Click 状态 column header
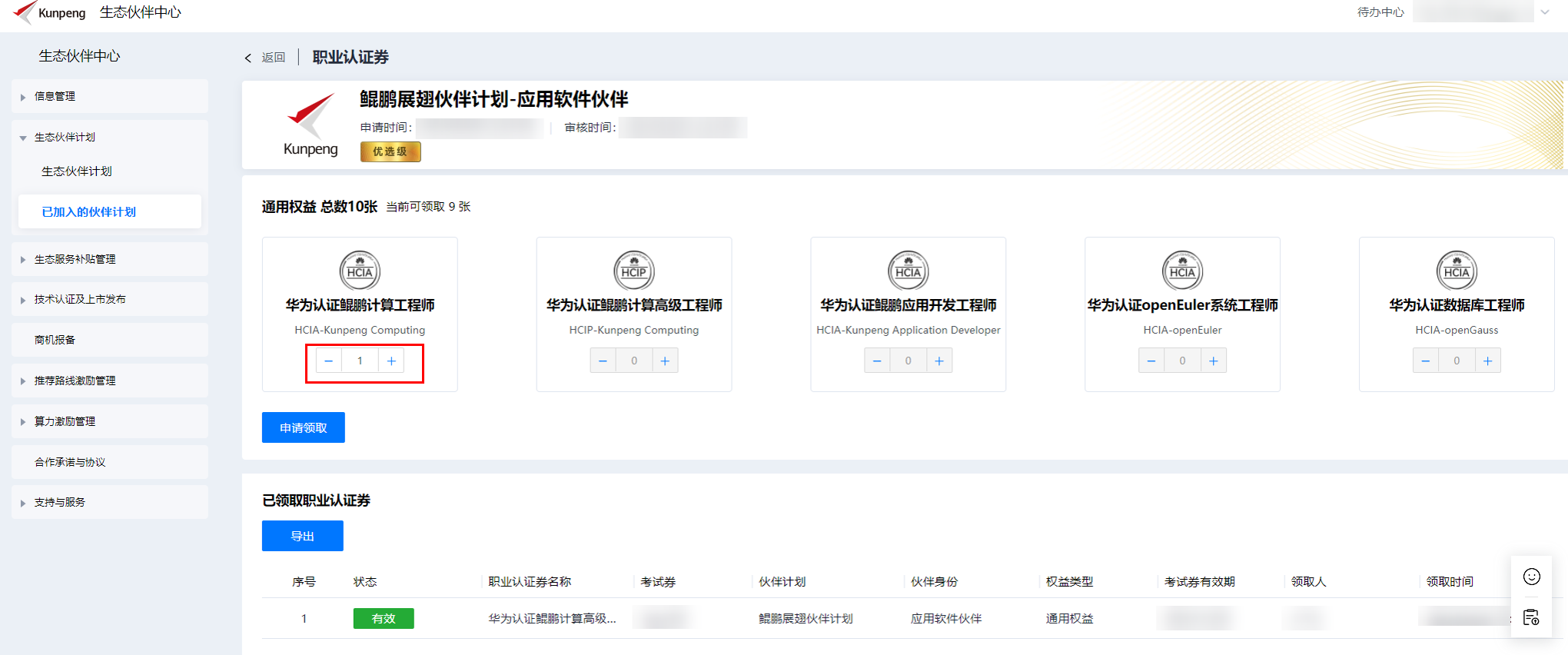Screen dimensions: 1568x655 [365, 582]
